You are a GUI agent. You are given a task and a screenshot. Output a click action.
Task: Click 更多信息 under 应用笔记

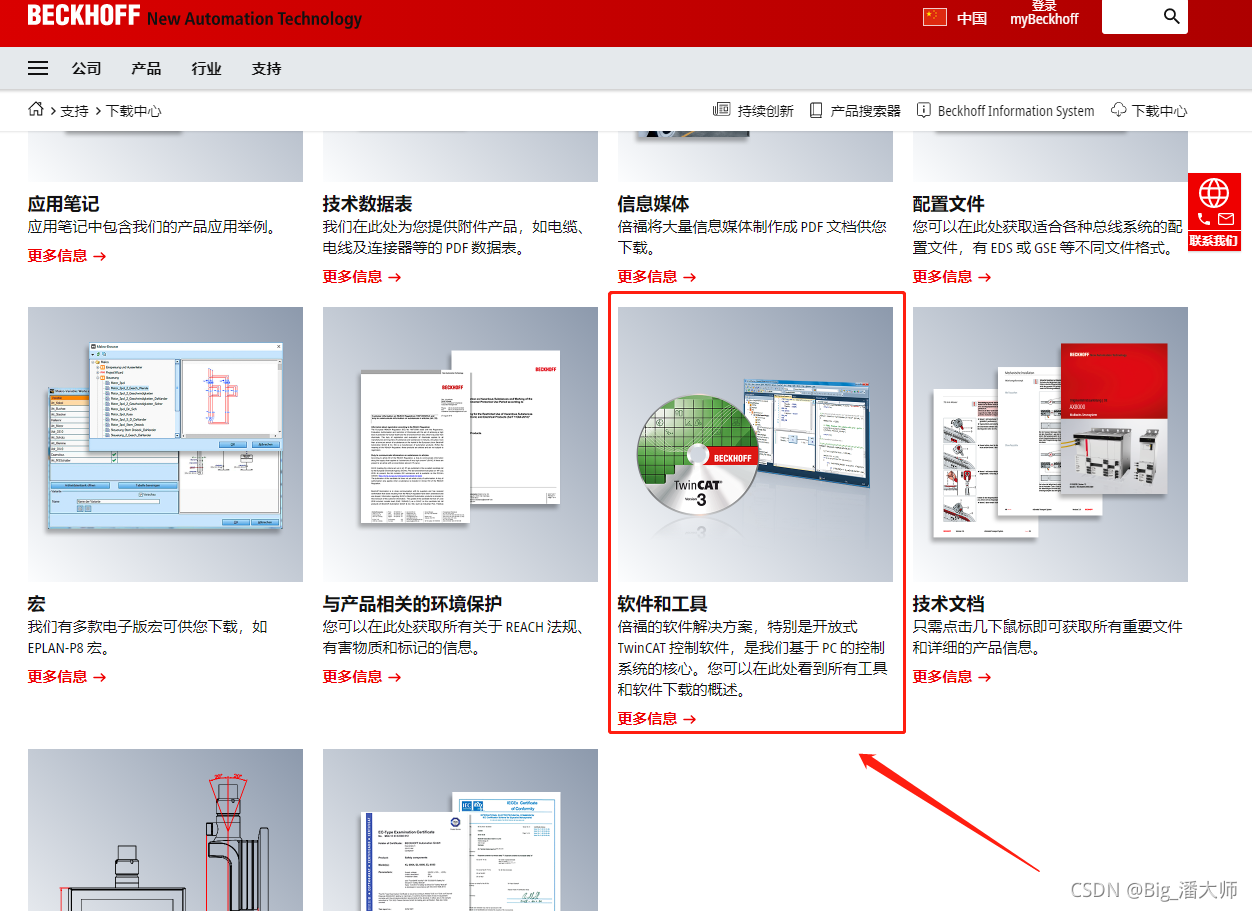[67, 256]
